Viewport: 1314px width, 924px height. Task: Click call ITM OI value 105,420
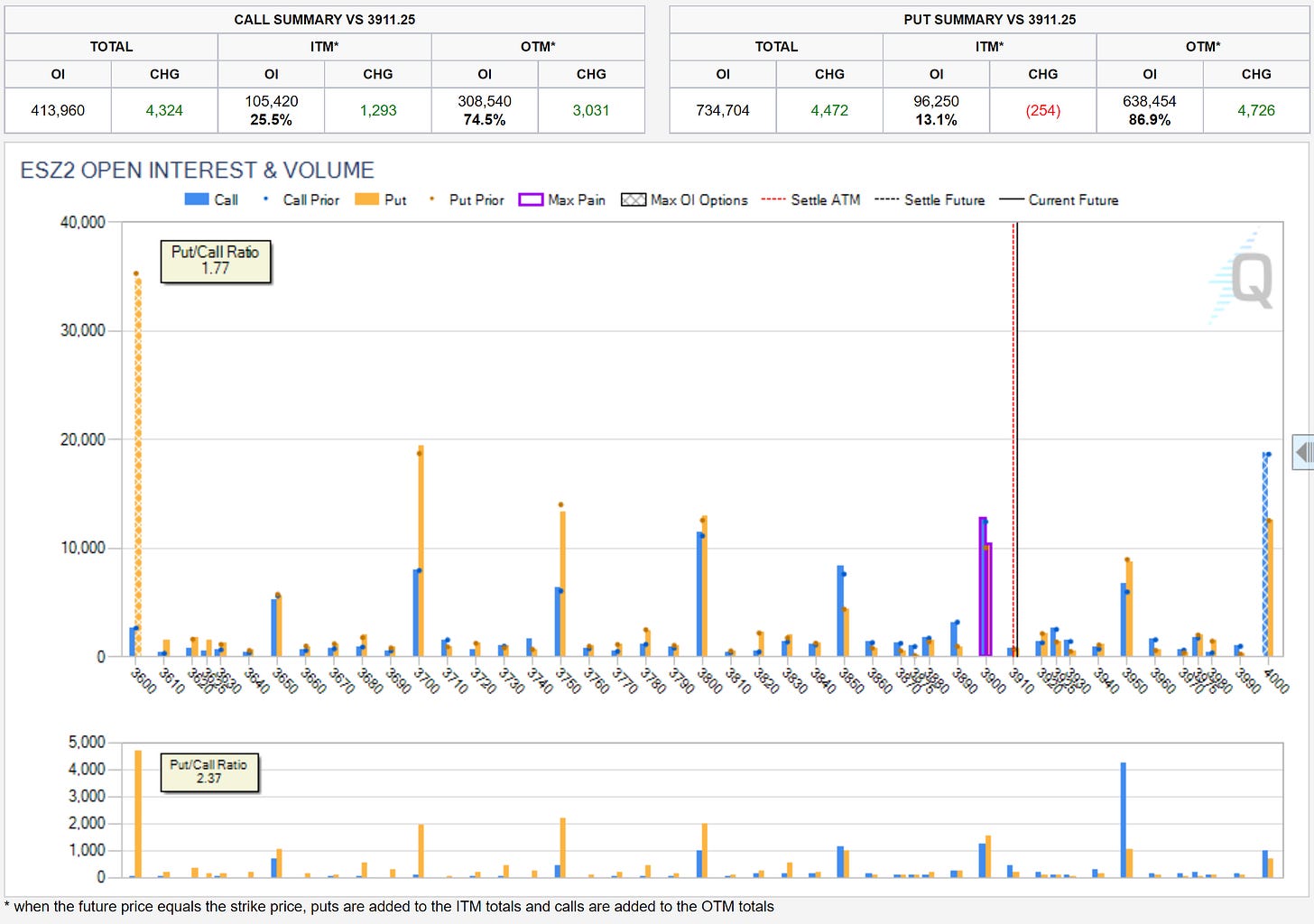click(271, 101)
